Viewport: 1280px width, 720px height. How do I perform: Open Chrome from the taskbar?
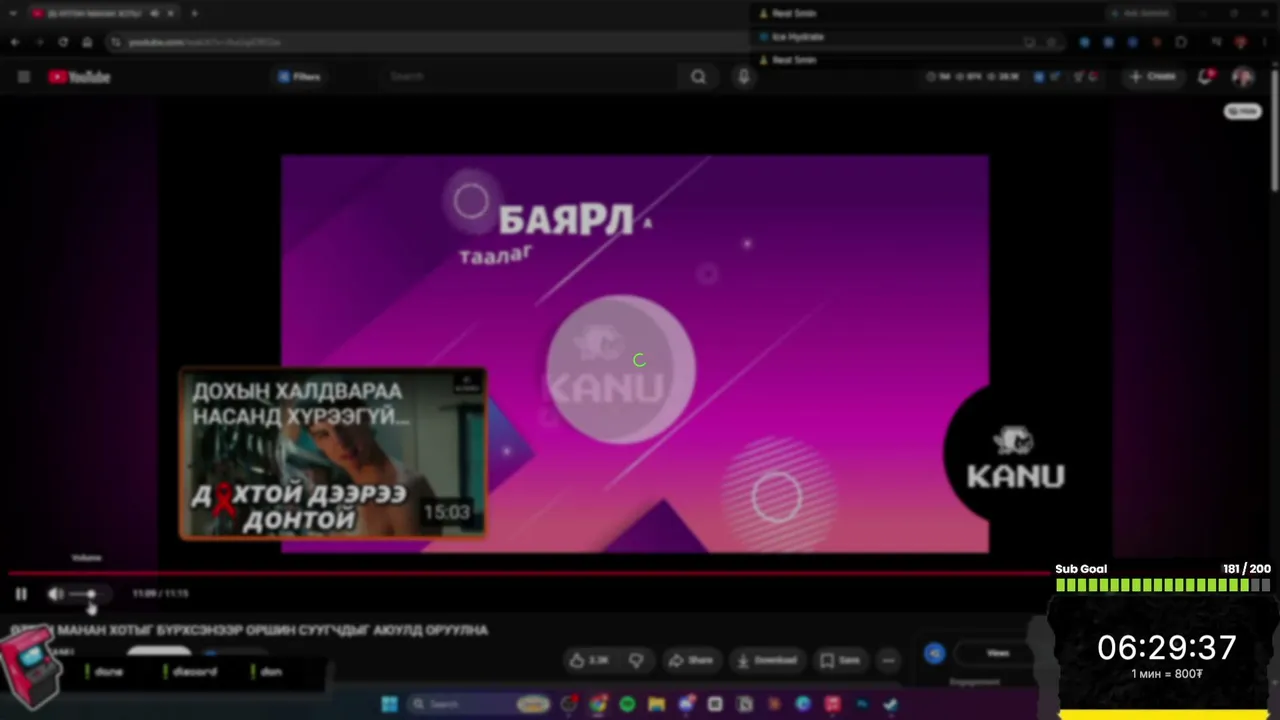[598, 704]
